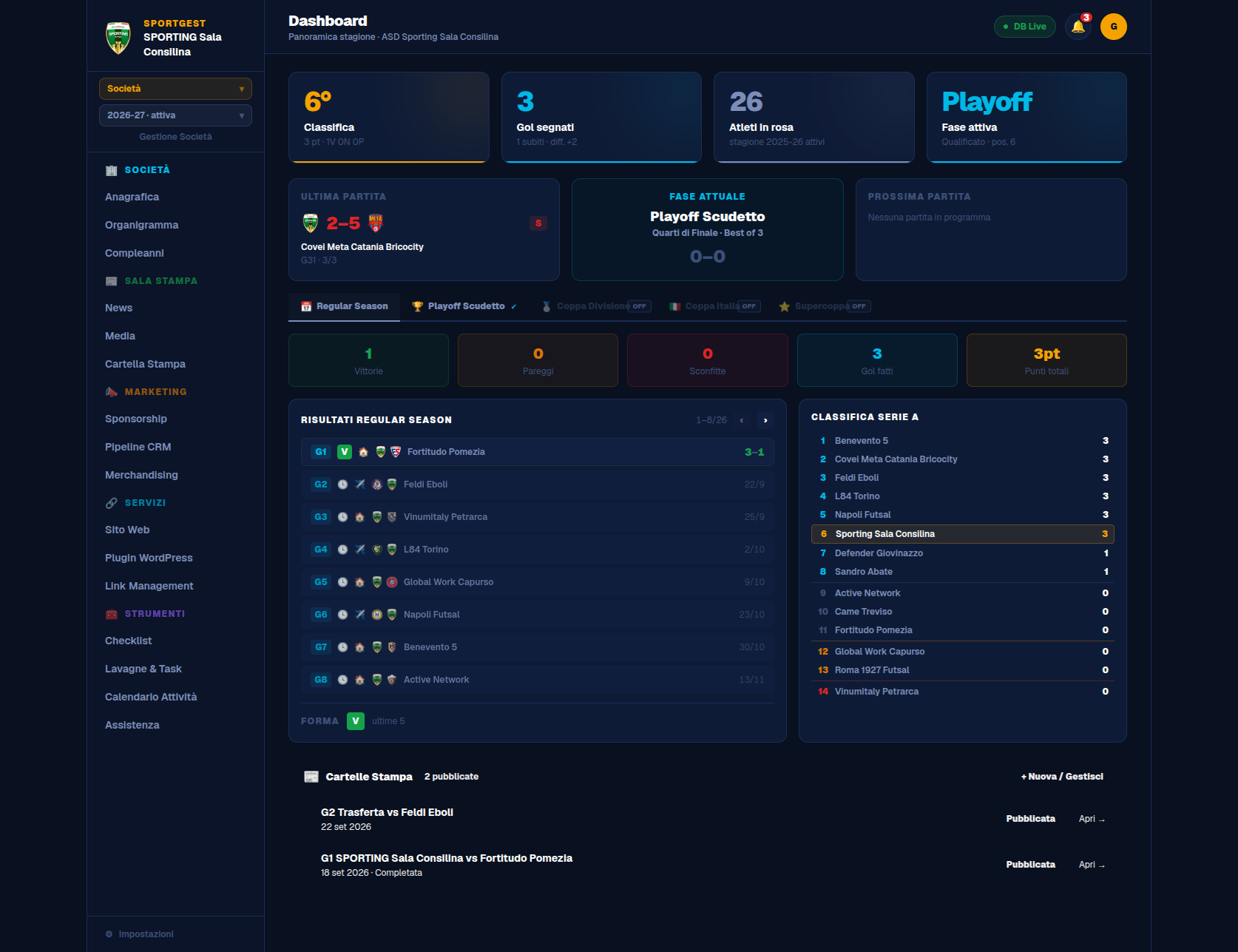Go to next results page arrow
Viewport: 1238px width, 952px height.
(x=765, y=420)
